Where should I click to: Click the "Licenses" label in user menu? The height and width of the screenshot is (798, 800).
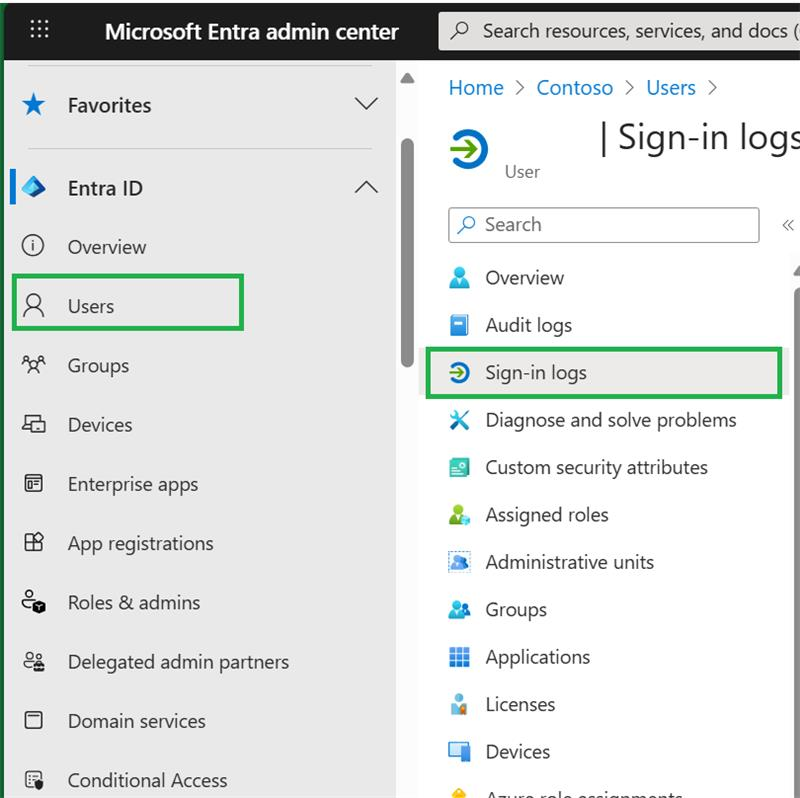coord(520,704)
